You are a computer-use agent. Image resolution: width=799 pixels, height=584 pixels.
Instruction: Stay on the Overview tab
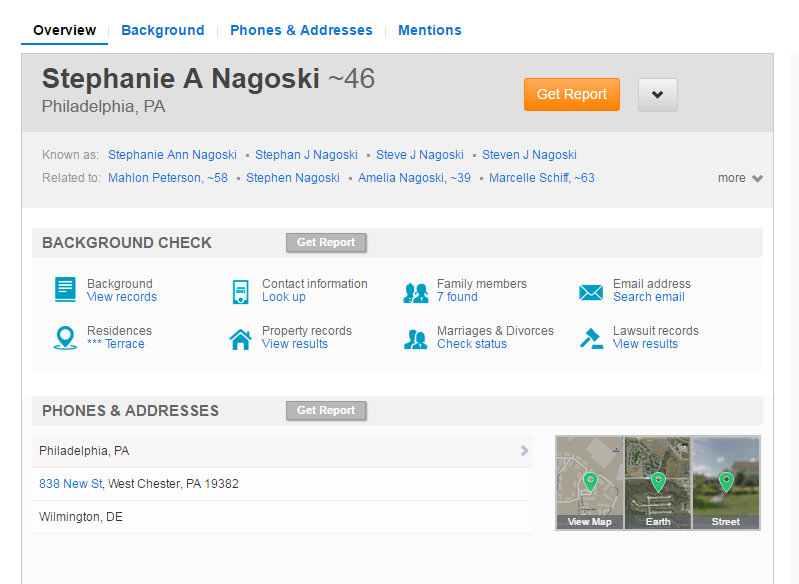(x=64, y=30)
